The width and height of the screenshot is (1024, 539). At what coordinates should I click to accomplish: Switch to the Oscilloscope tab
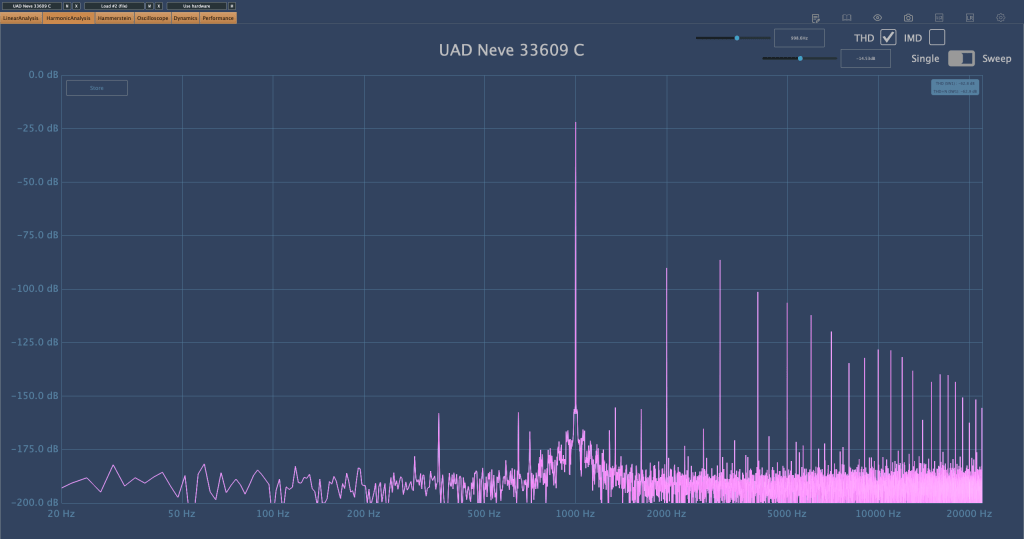(x=150, y=18)
